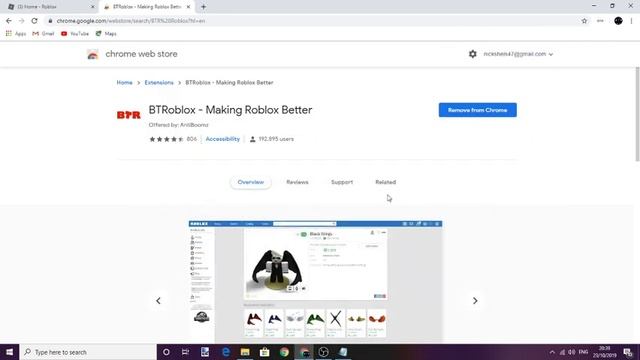
Task: Switch to the Support tab
Action: click(x=342, y=182)
